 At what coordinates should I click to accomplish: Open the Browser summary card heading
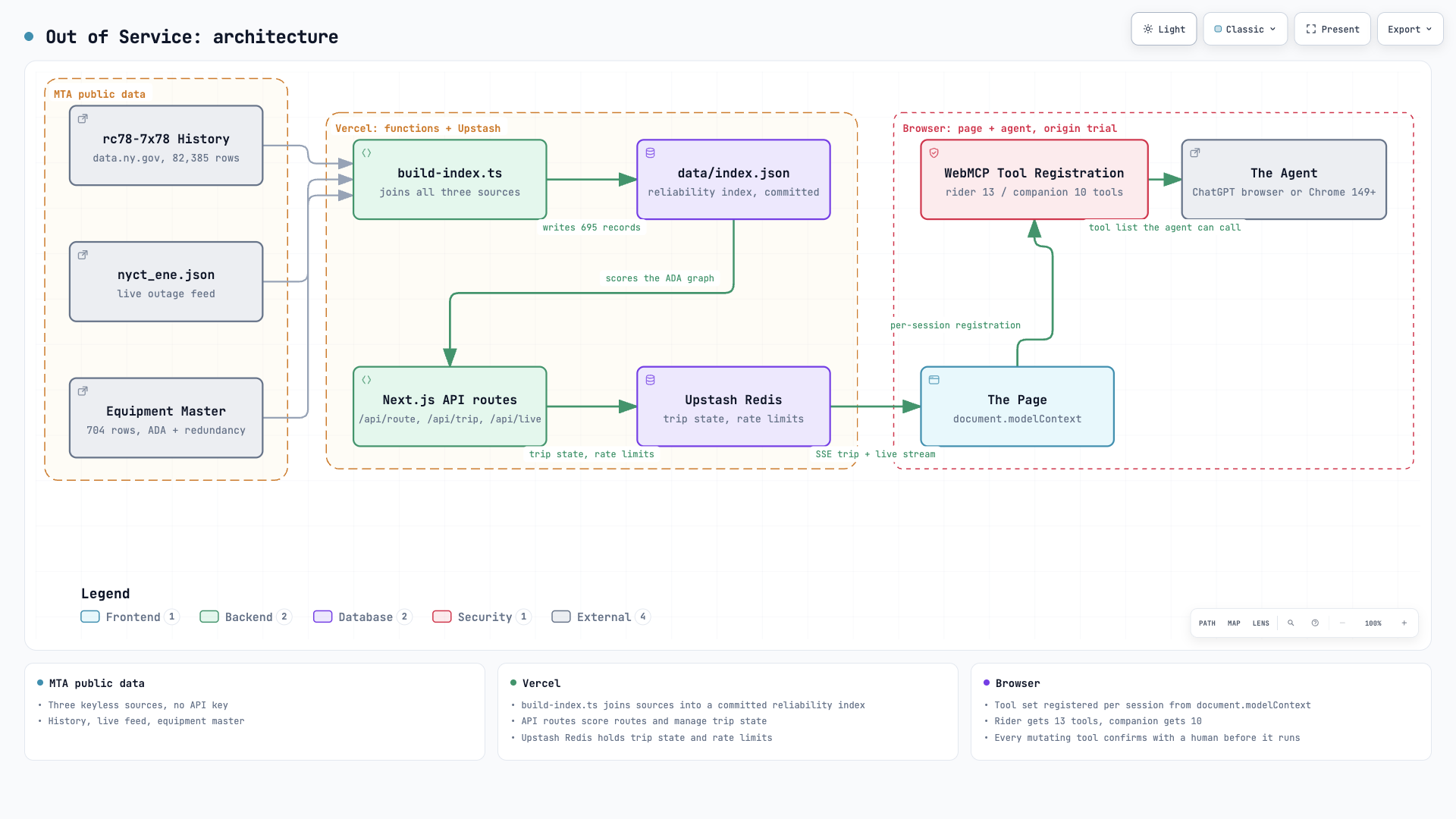(1018, 683)
